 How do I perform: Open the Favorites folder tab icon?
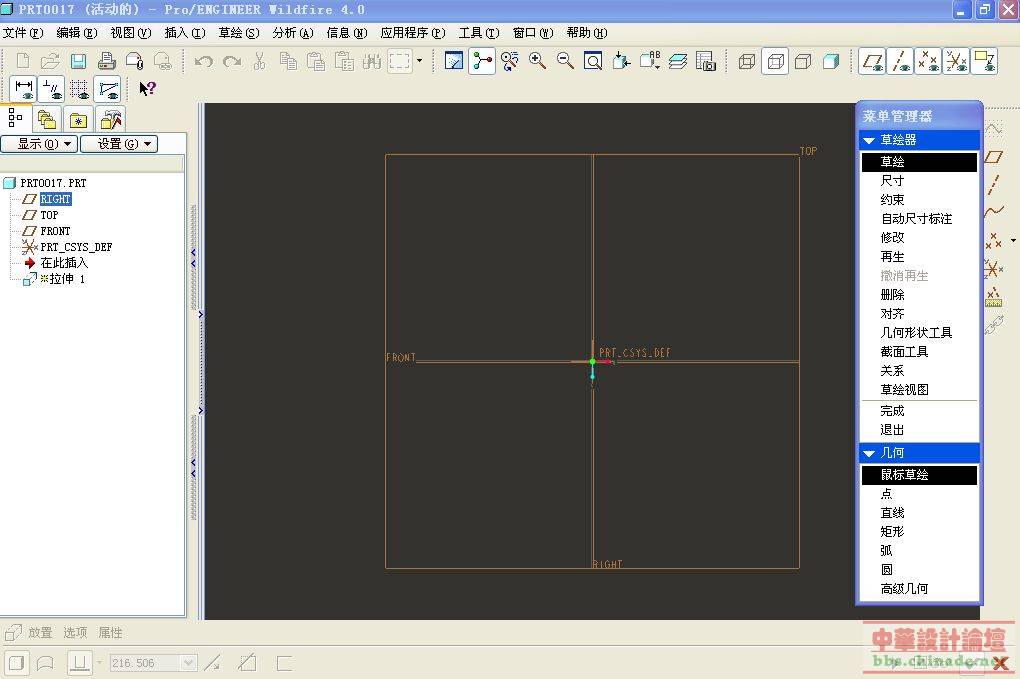click(x=78, y=120)
